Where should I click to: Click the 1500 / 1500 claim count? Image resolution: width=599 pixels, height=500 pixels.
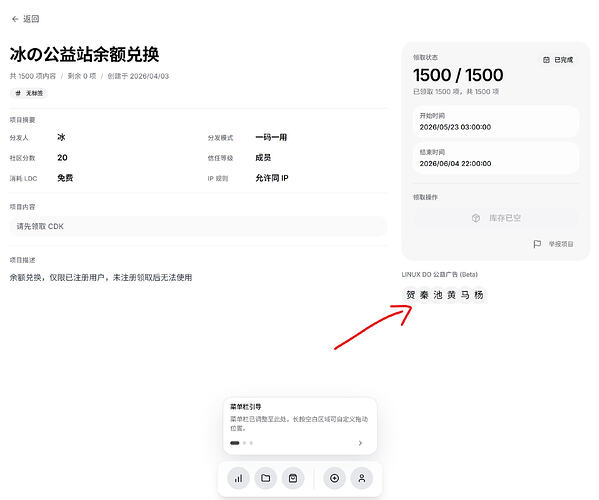point(458,75)
